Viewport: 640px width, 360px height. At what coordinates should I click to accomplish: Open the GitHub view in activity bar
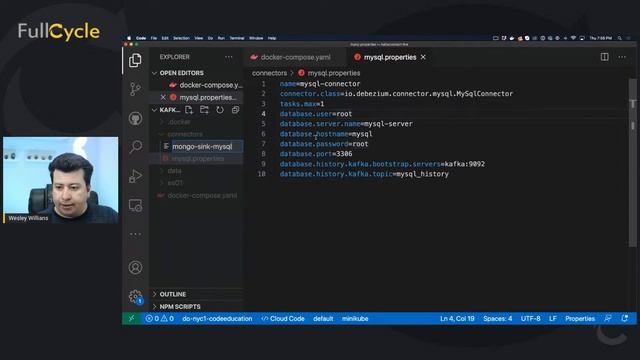coord(136,118)
